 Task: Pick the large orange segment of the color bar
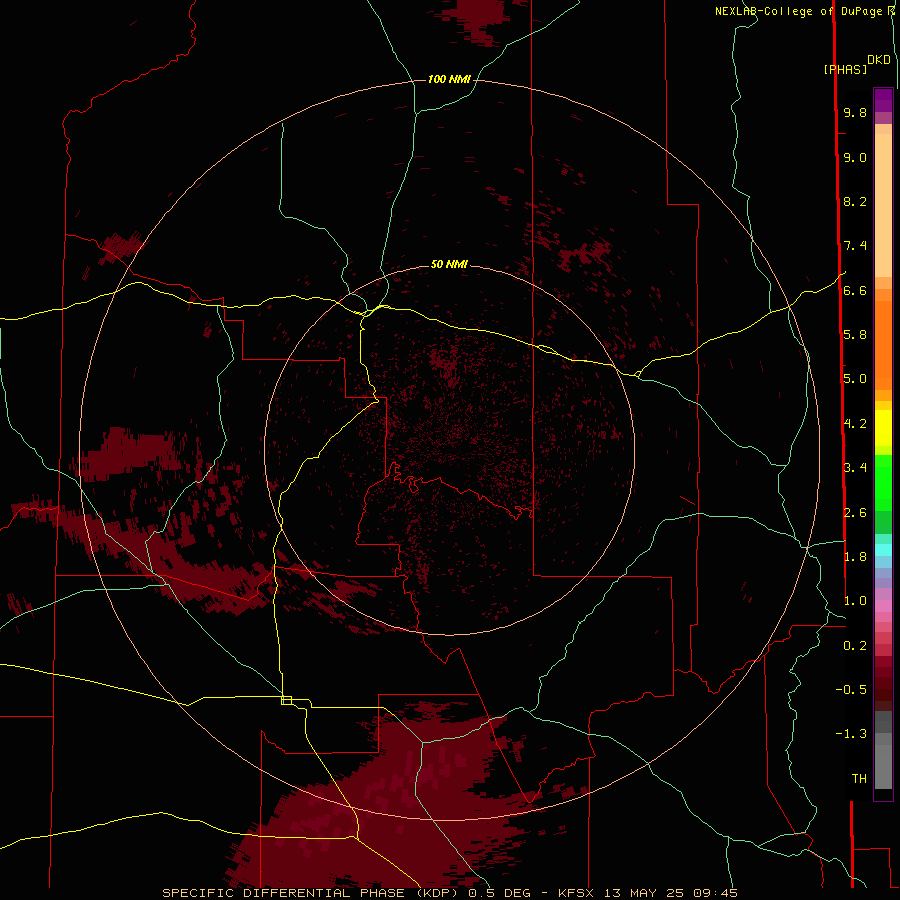pos(883,345)
